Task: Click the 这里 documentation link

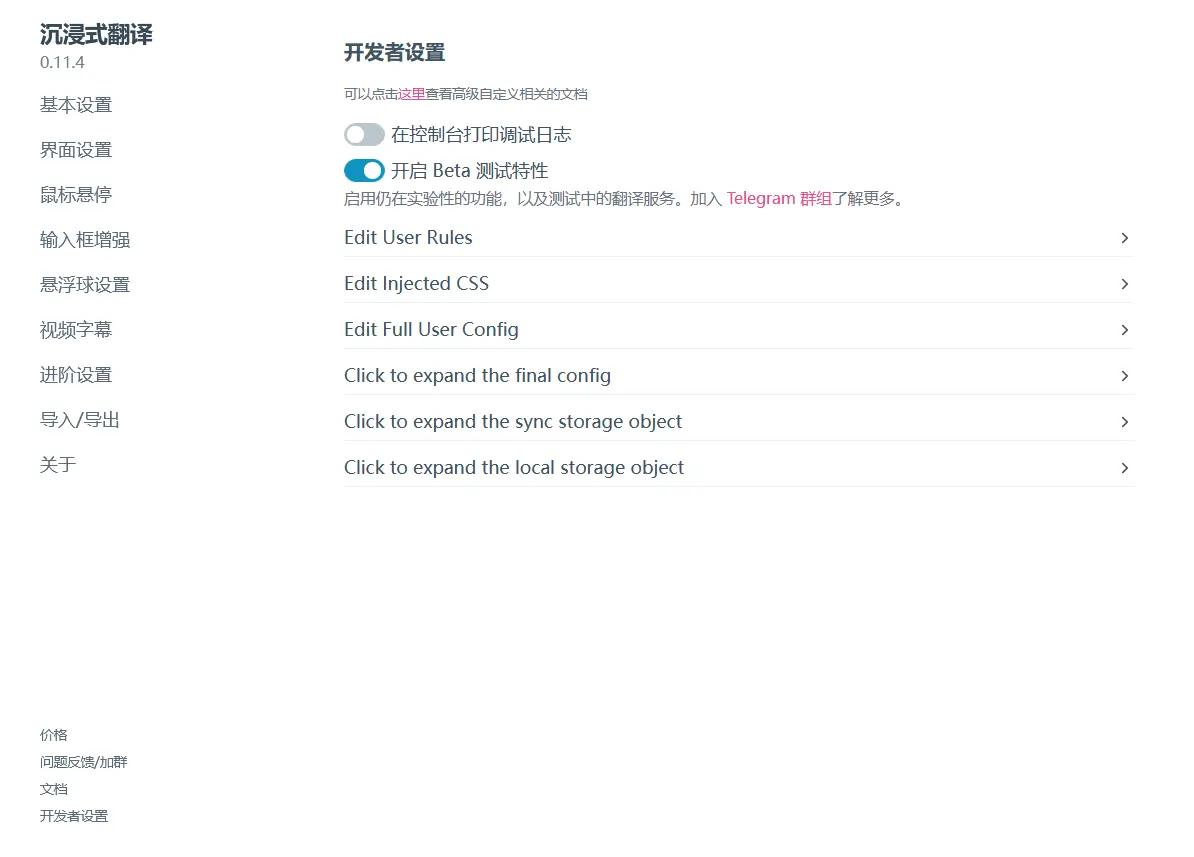Action: point(411,94)
